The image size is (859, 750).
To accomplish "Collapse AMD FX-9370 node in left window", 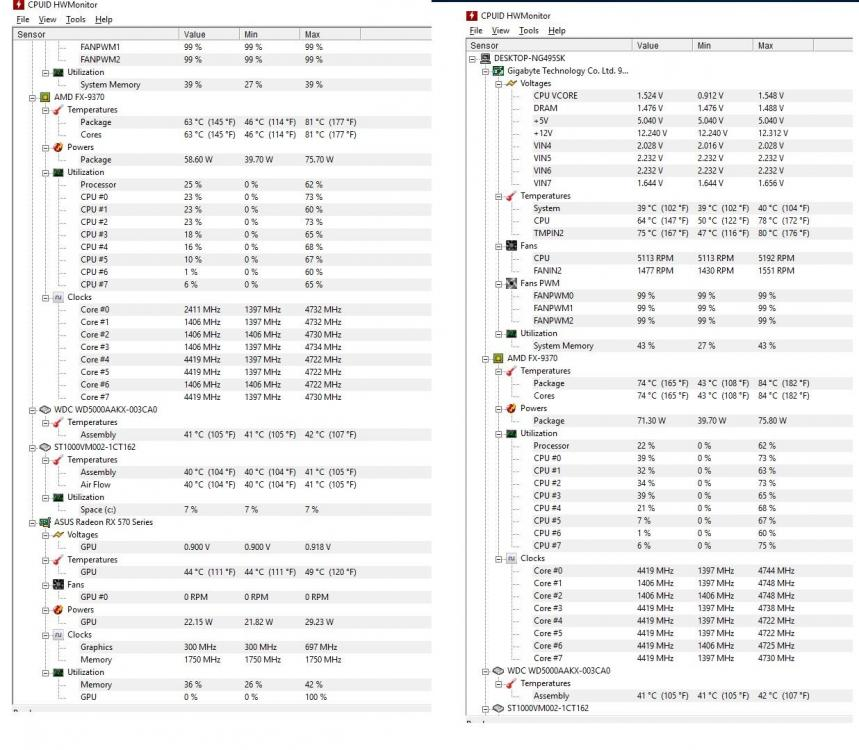I will point(32,98).
